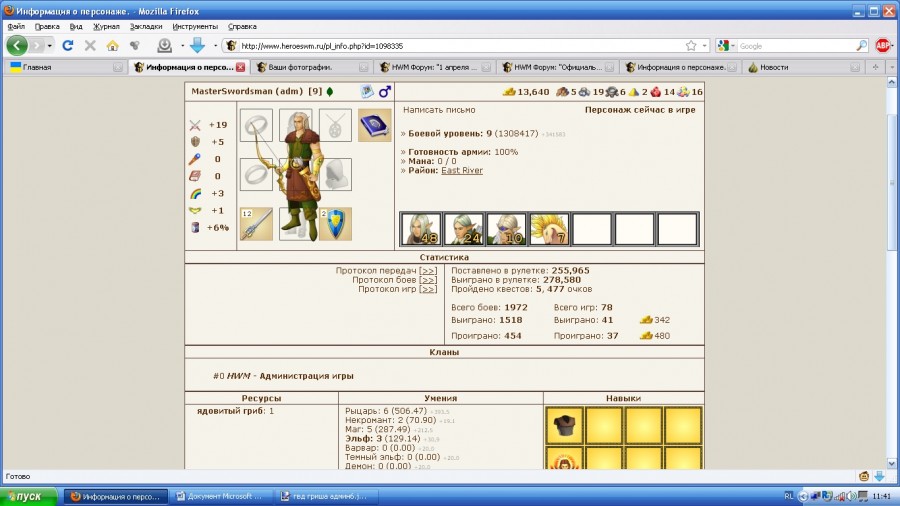Click the armor skill icon under Навыки

[x=565, y=426]
